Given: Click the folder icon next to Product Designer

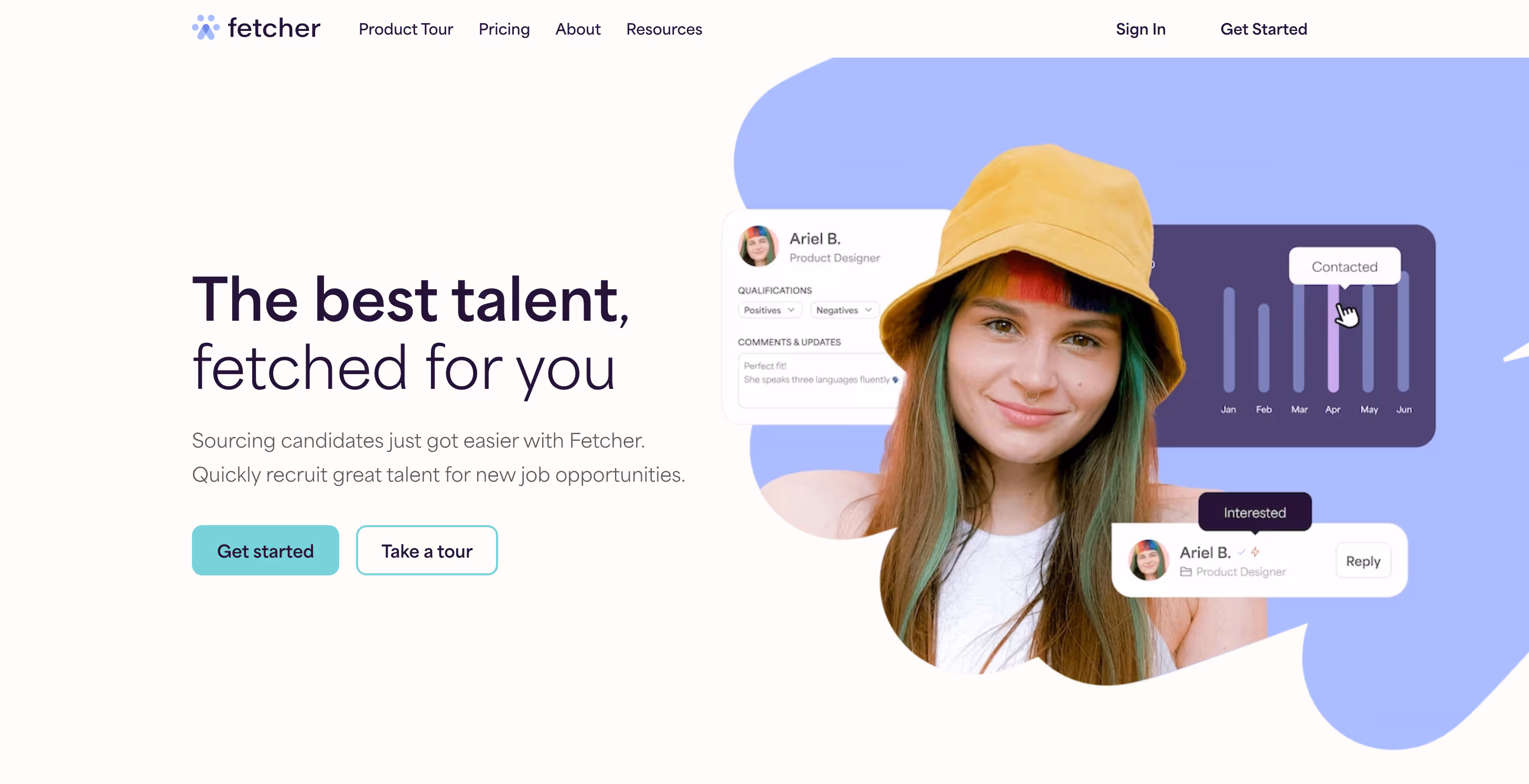Looking at the screenshot, I should (x=1186, y=572).
